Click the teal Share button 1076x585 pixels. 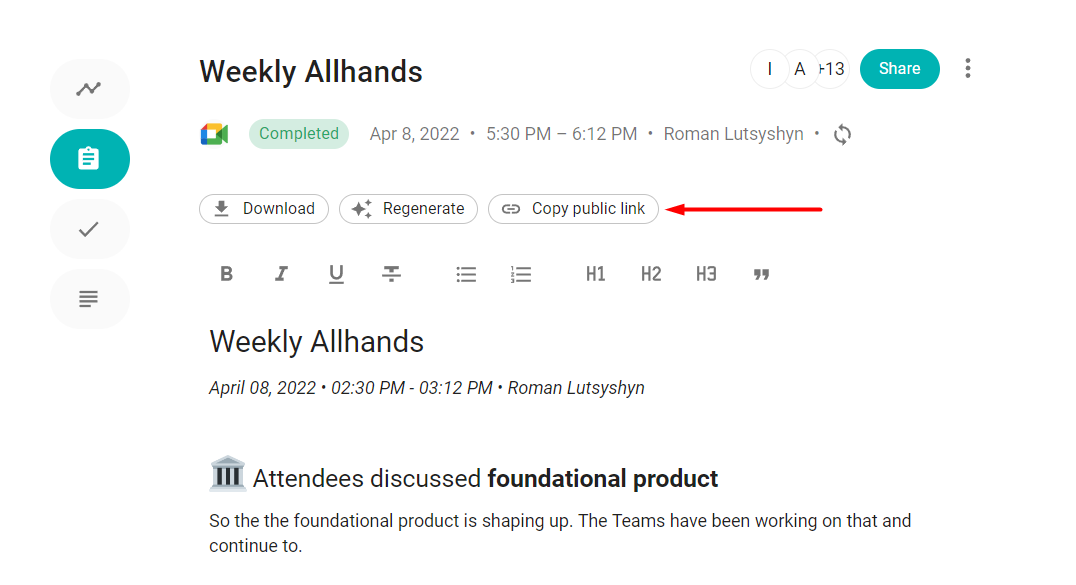click(899, 69)
